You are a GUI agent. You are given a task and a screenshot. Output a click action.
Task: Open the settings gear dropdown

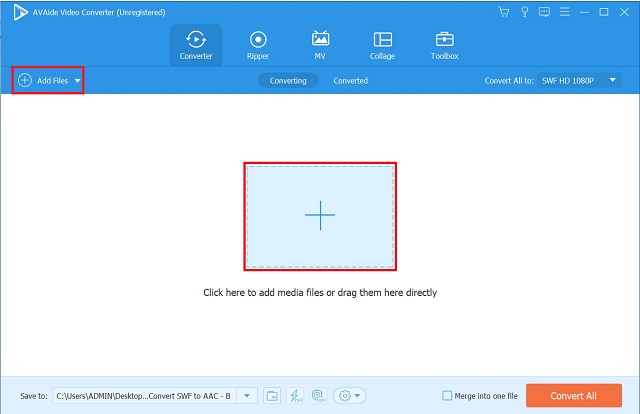point(349,396)
